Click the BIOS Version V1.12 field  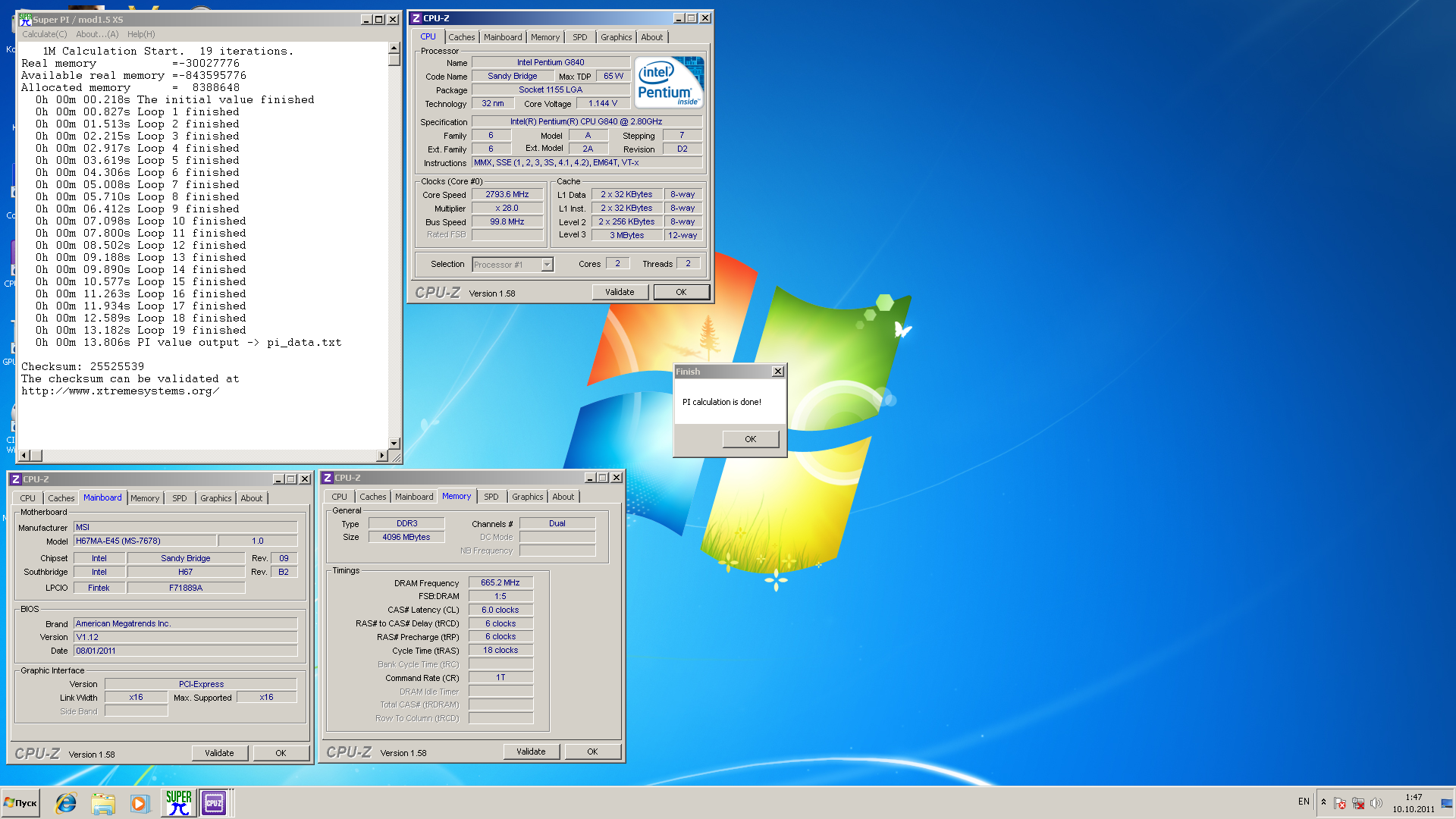[185, 638]
